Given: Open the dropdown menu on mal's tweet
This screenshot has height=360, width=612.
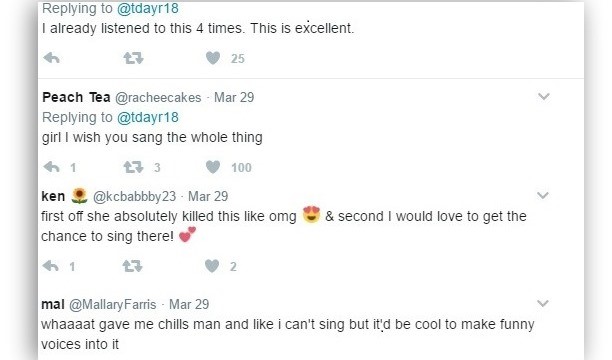Looking at the screenshot, I should tap(543, 303).
